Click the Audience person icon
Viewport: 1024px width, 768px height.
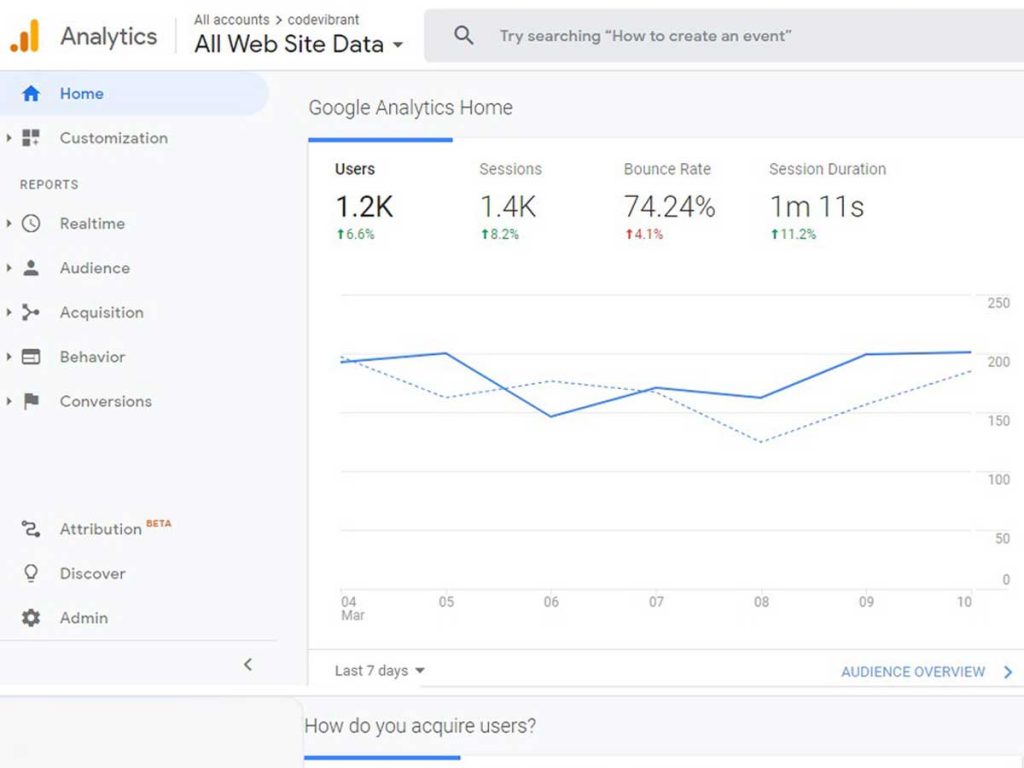coord(32,268)
